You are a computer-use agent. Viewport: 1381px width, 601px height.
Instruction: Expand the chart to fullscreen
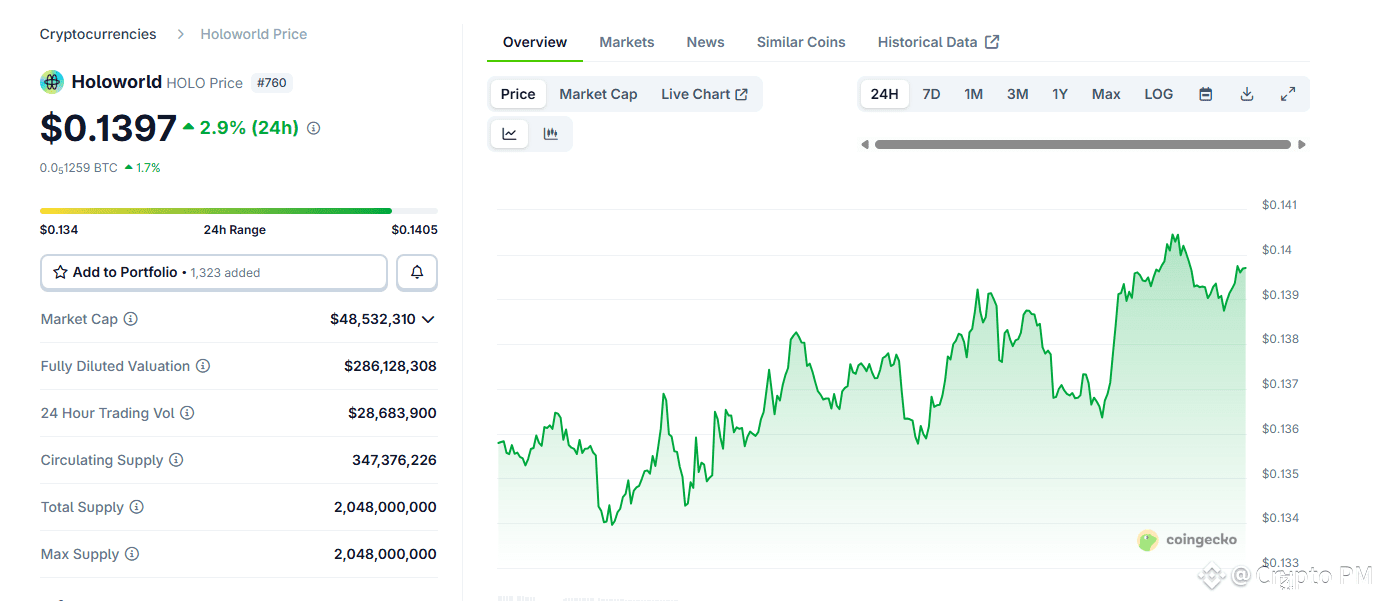[x=1288, y=94]
